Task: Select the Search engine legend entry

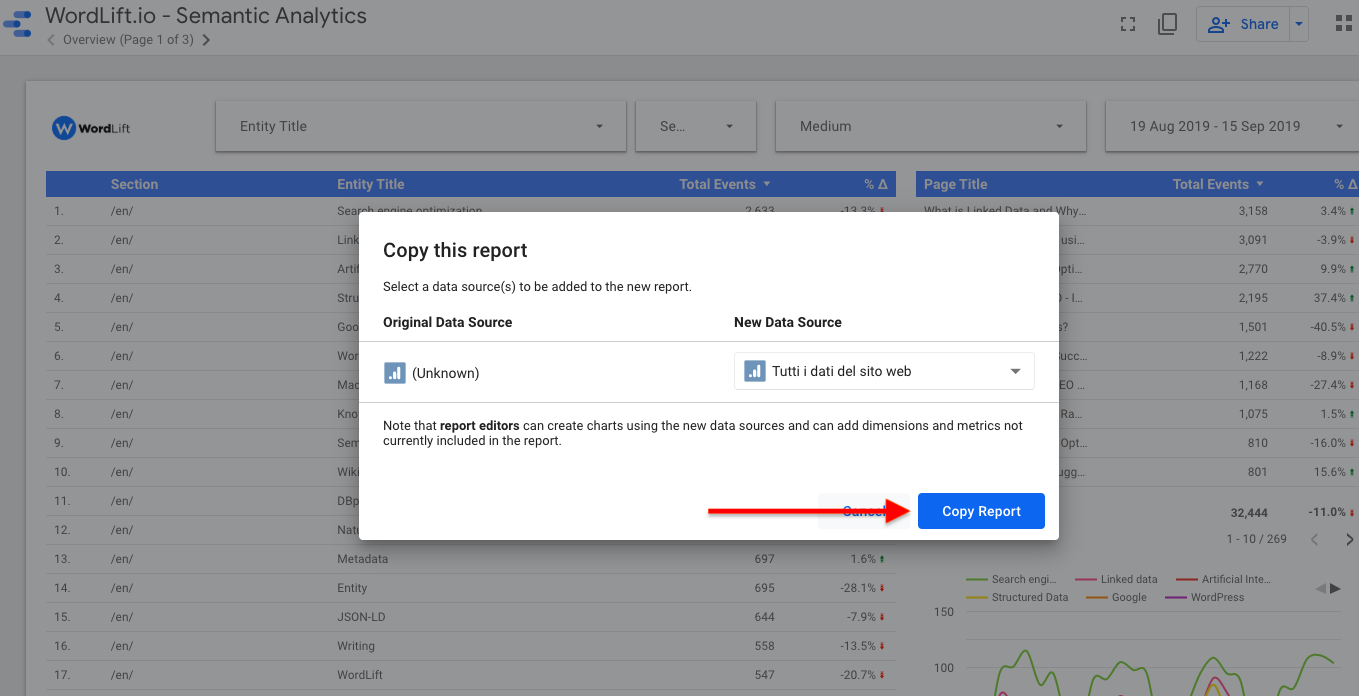Action: point(1014,579)
